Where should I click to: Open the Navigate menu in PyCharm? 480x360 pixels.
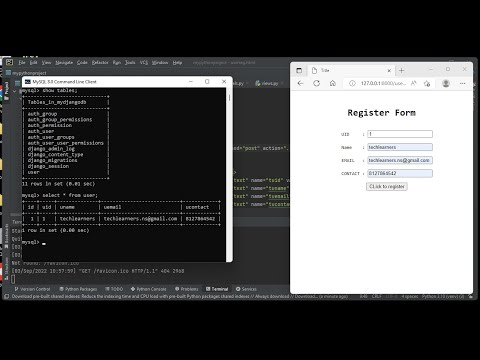[64, 62]
